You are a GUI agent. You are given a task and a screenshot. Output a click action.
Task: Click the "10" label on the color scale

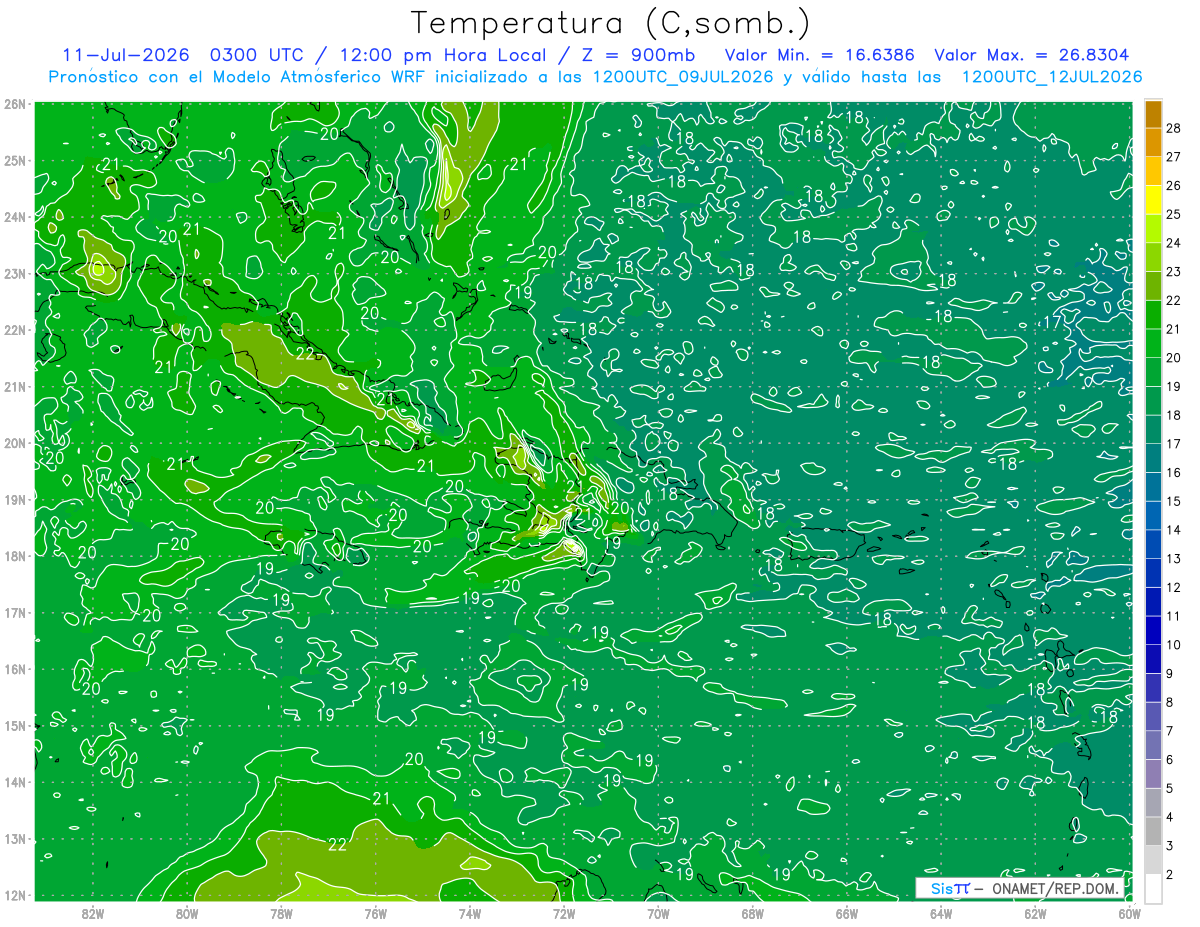(x=1174, y=645)
